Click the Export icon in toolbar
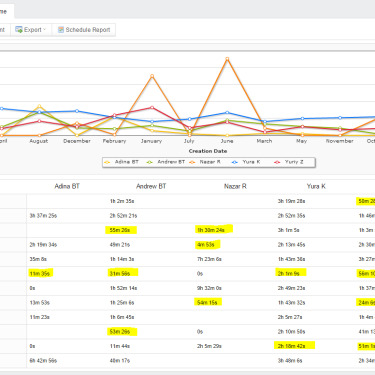375x375 pixels. coord(19,30)
